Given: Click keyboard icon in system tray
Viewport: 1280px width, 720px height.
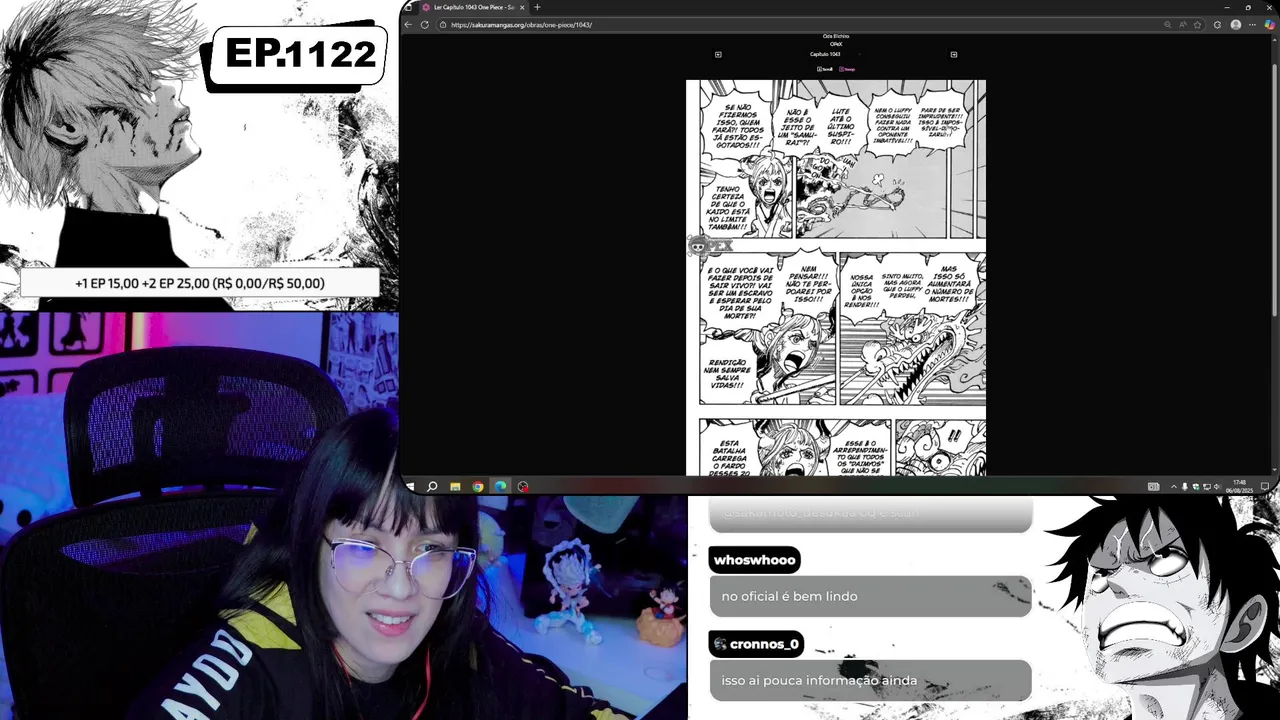Looking at the screenshot, I should point(1153,487).
